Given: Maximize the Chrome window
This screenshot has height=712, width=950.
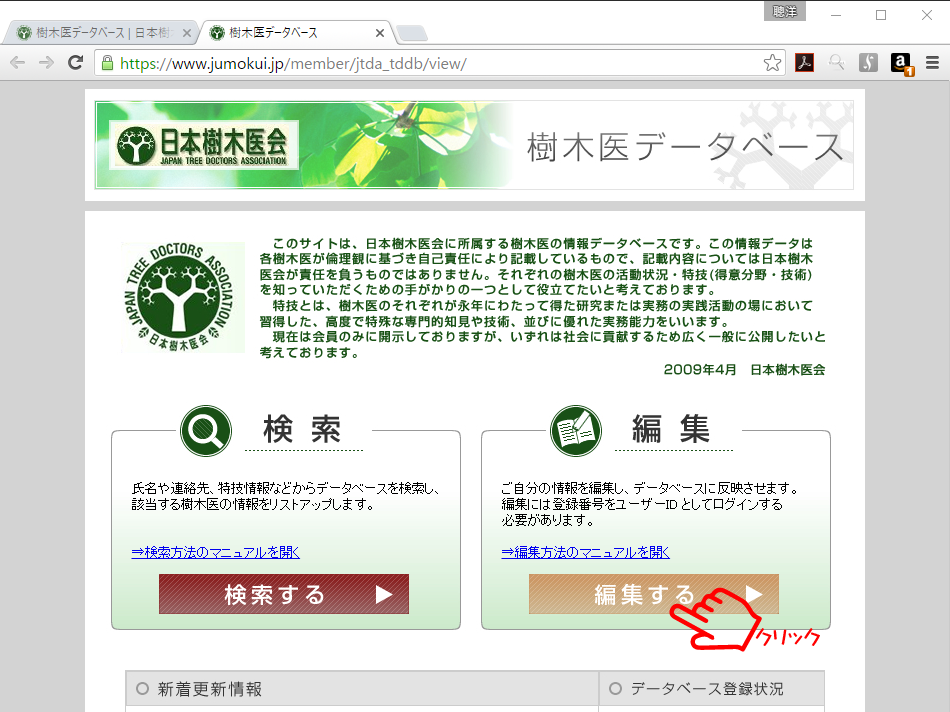Looking at the screenshot, I should point(881,15).
